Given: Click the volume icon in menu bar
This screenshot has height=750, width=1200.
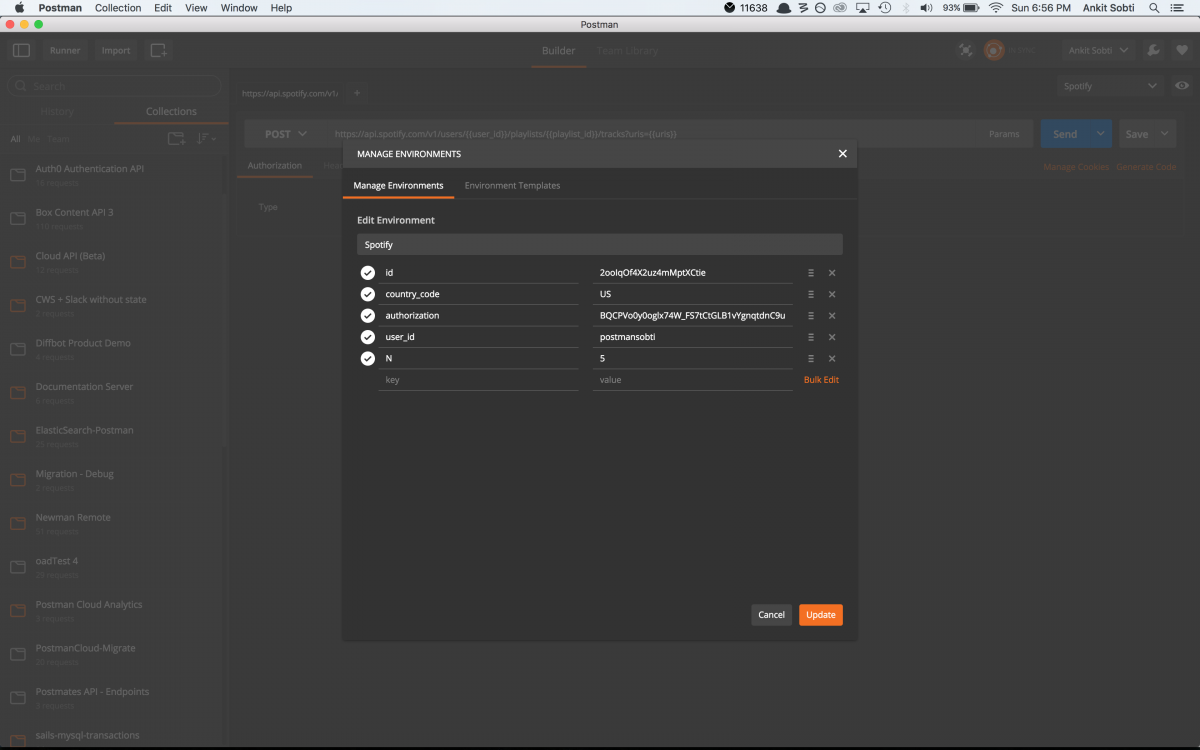Looking at the screenshot, I should pyautogui.click(x=926, y=8).
